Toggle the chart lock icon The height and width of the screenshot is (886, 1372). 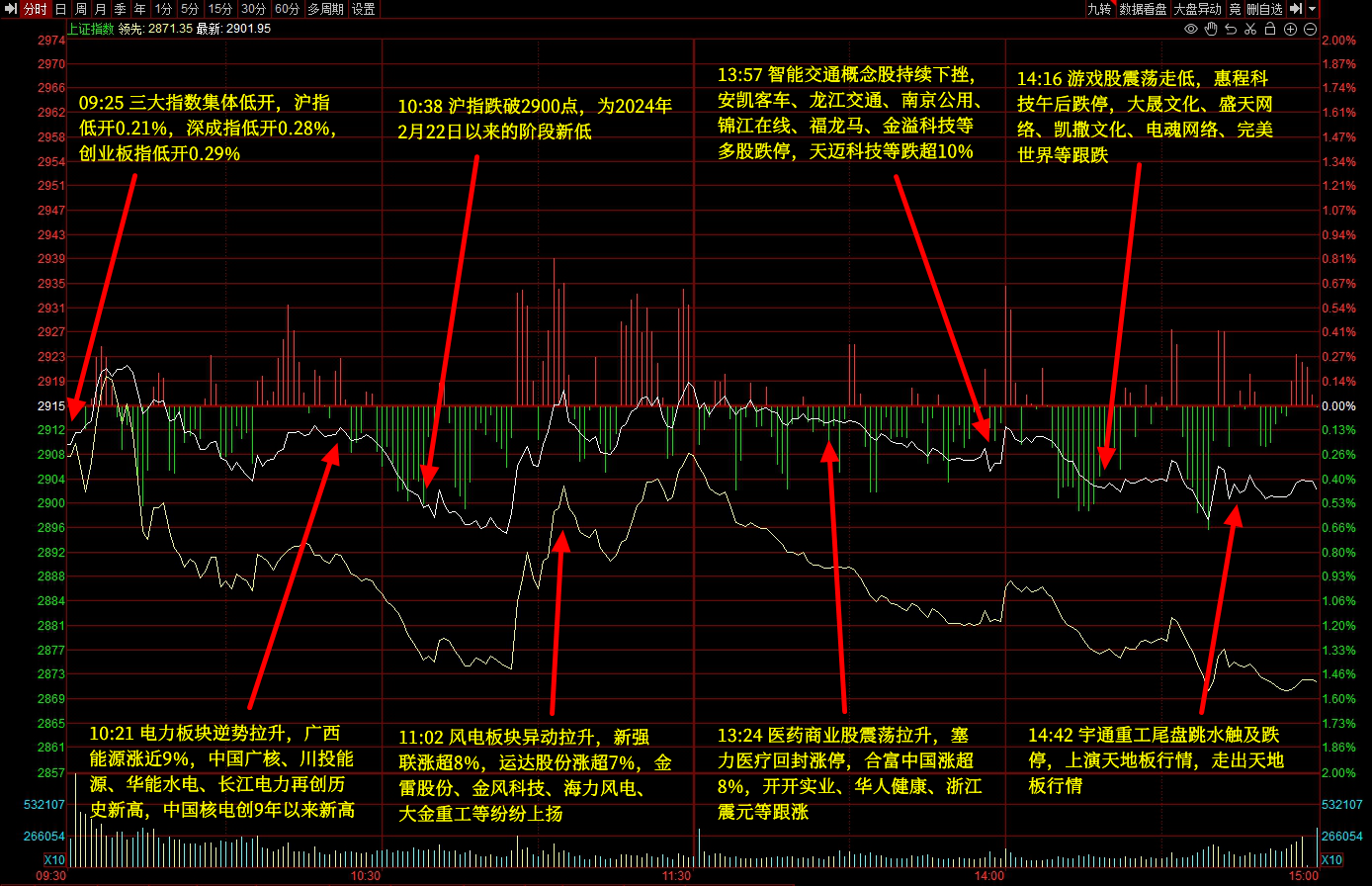pos(1270,29)
